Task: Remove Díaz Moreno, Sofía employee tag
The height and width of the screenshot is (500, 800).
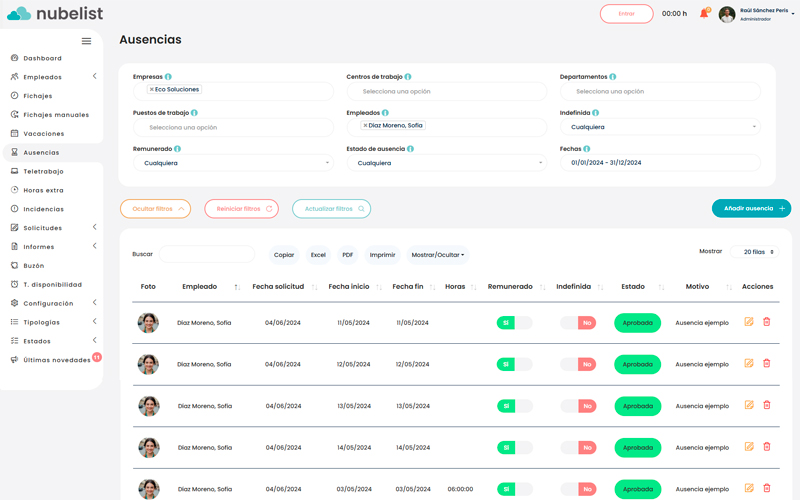Action: coord(365,126)
